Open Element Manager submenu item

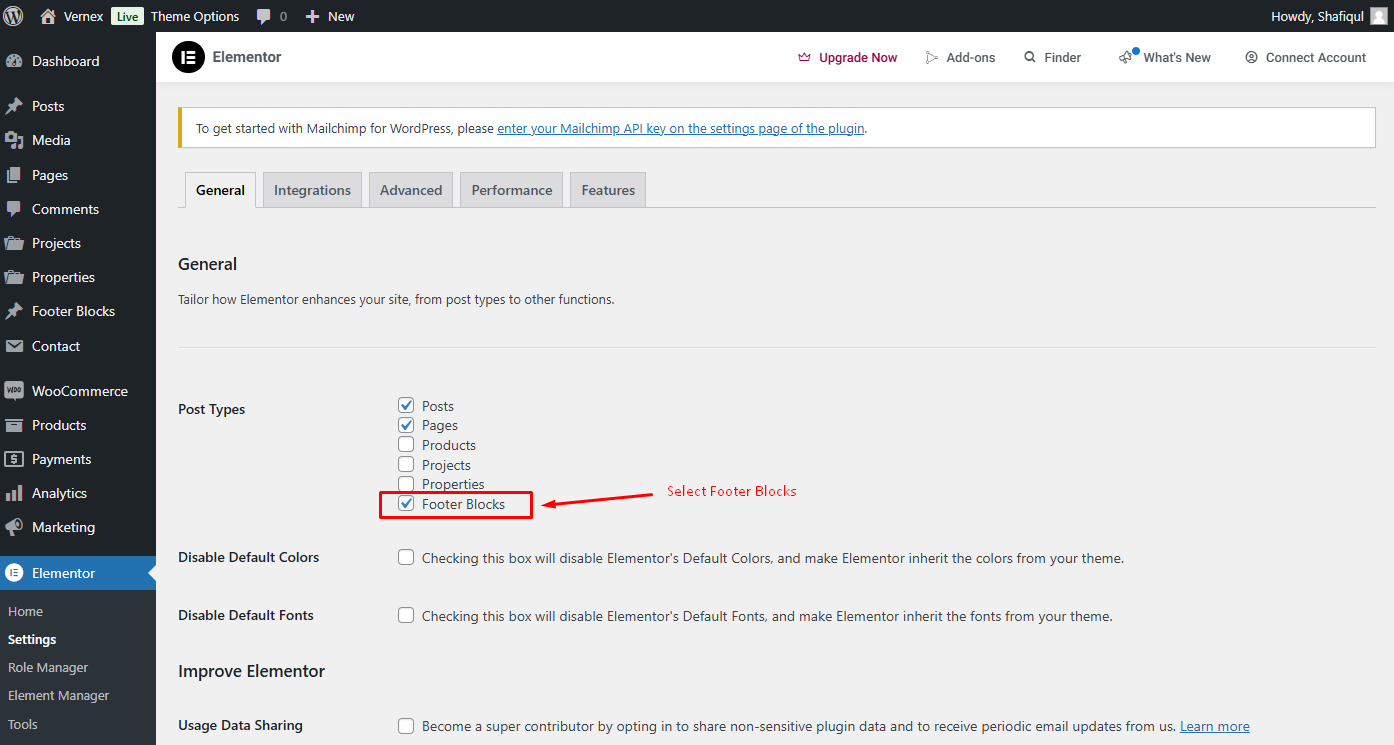tap(59, 695)
